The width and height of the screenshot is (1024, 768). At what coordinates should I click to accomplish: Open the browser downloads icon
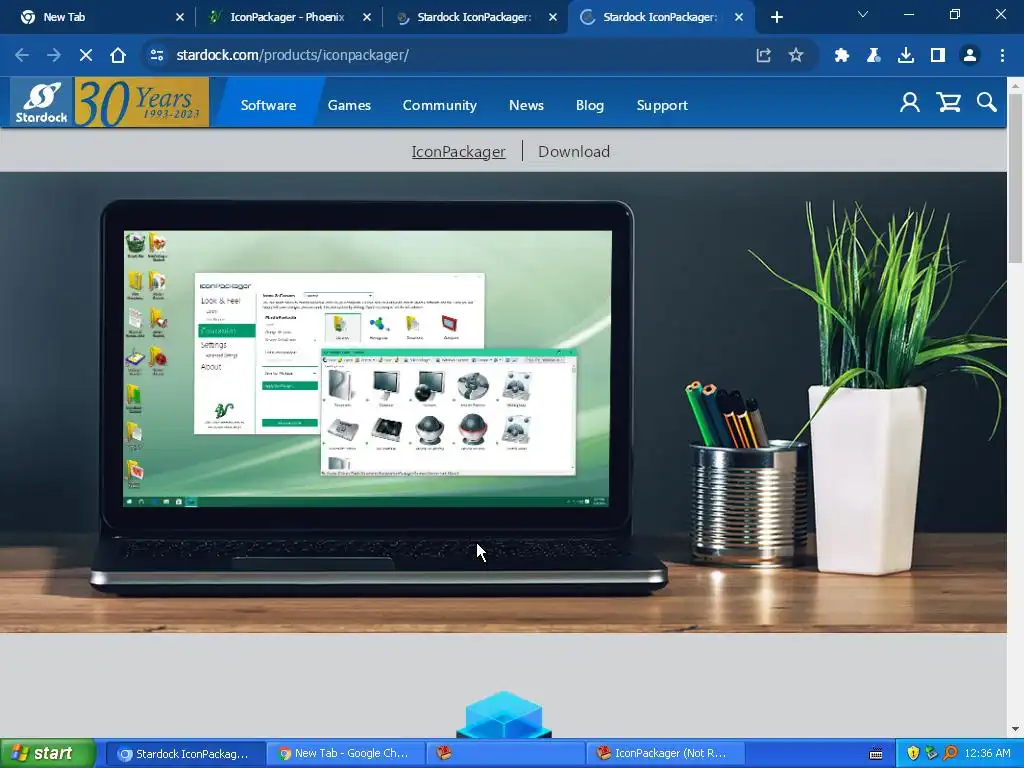(x=906, y=56)
